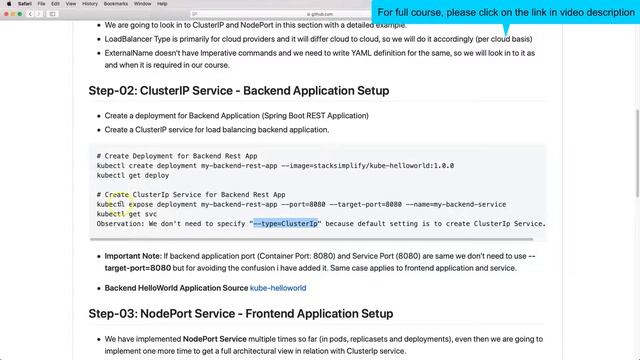Click the 'kubectl expose deployment' command line
Image resolution: width=640 pixels, height=360 pixels.
301,204
